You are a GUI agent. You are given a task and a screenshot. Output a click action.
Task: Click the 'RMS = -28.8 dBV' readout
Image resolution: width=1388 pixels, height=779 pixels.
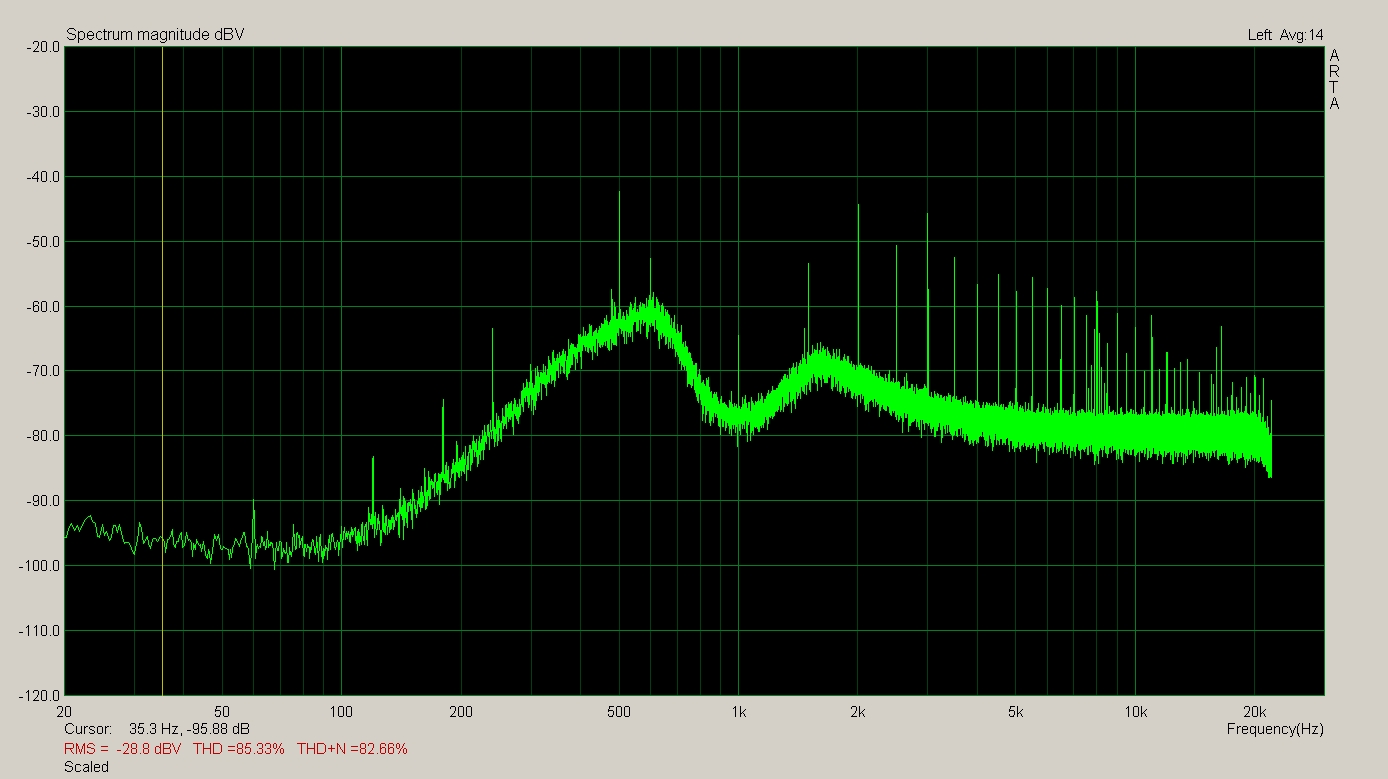pyautogui.click(x=123, y=748)
